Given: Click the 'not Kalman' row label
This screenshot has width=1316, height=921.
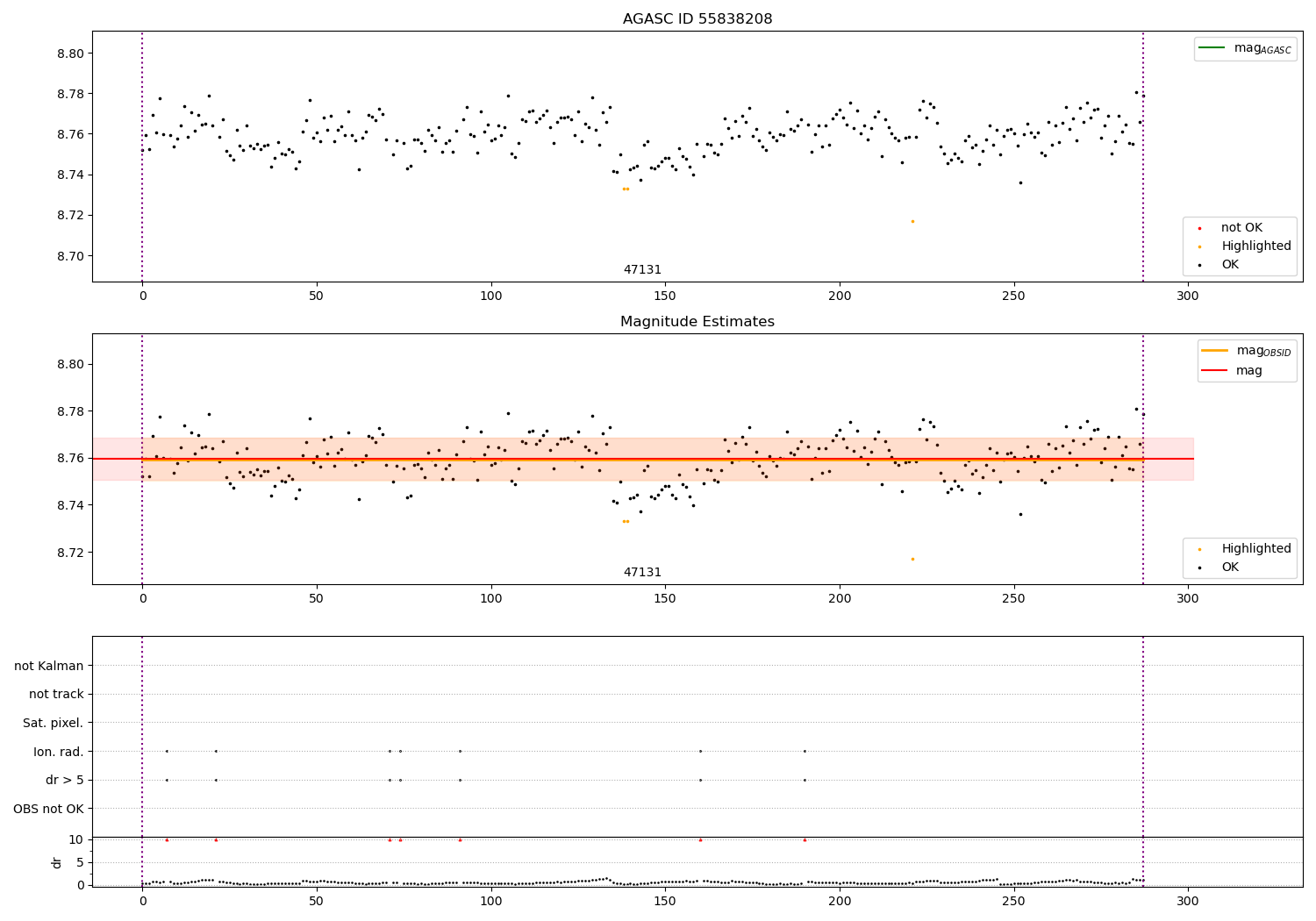Looking at the screenshot, I should 49,666.
